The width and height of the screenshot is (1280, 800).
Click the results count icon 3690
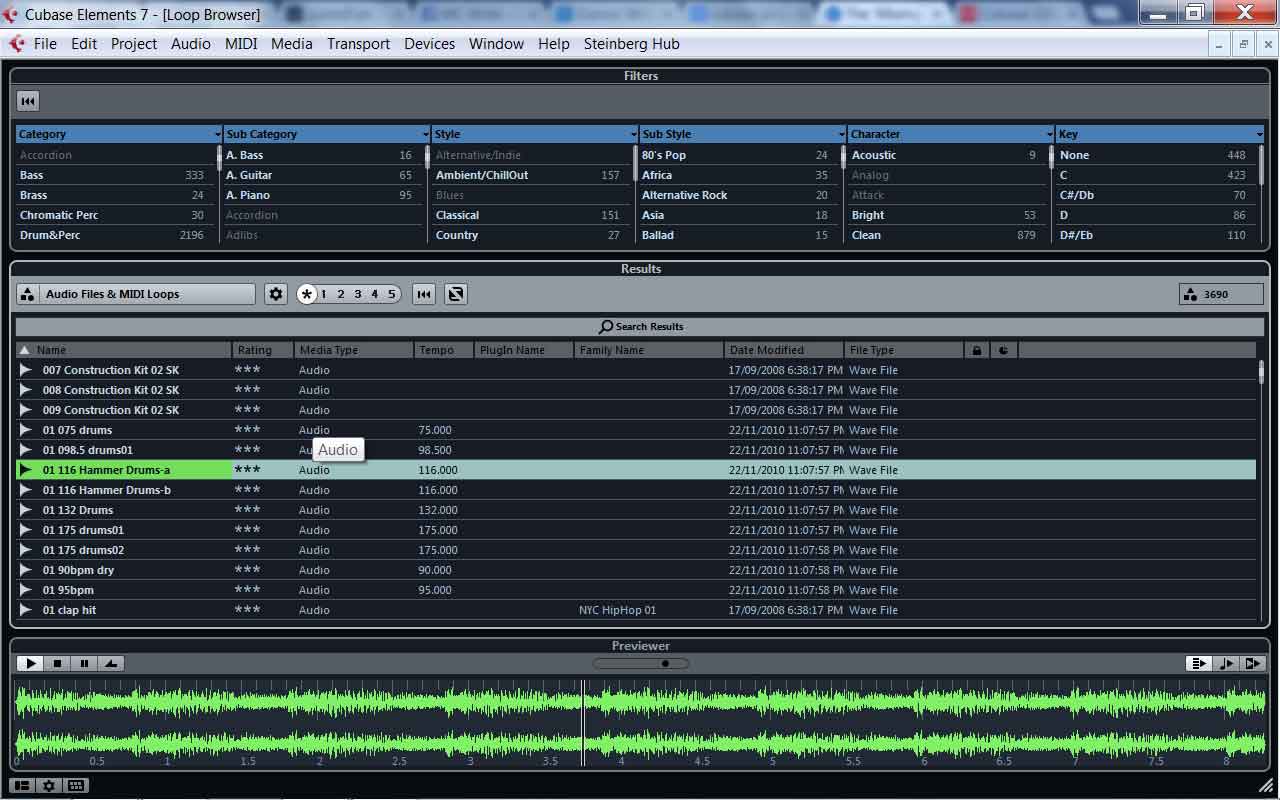(1190, 294)
